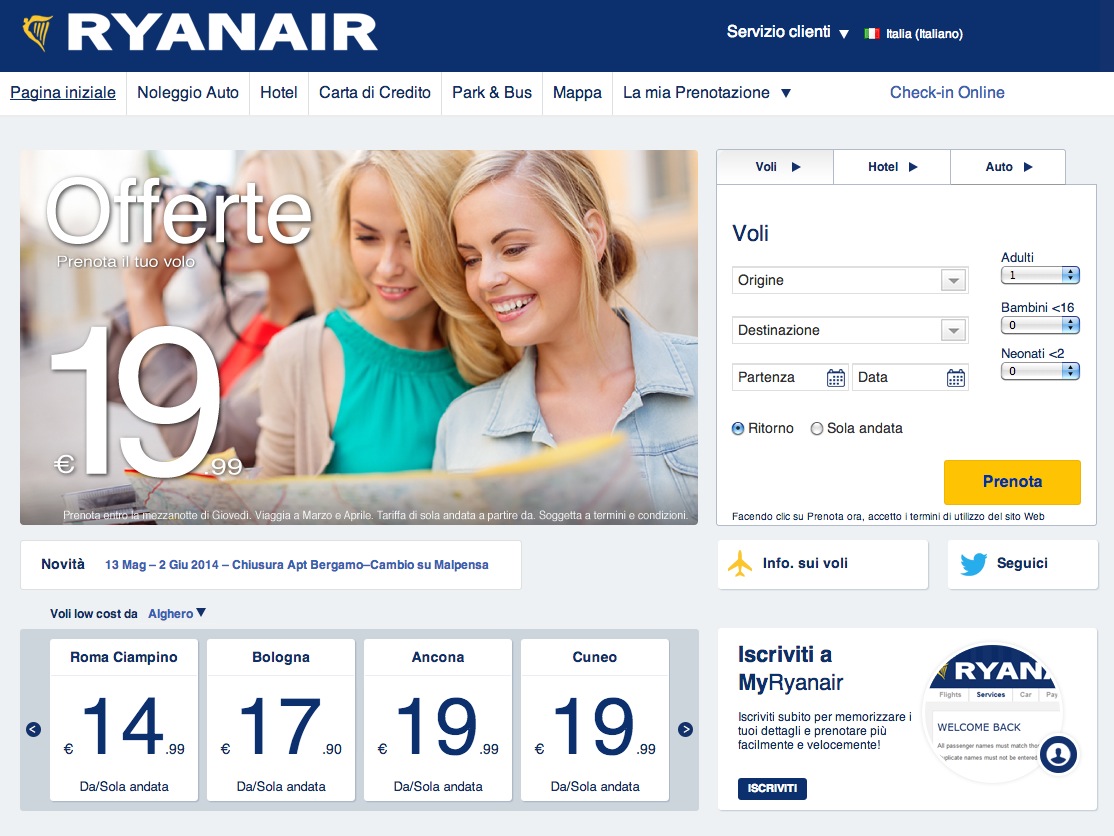Select the Sola andata radio button
1114x836 pixels.
817,428
